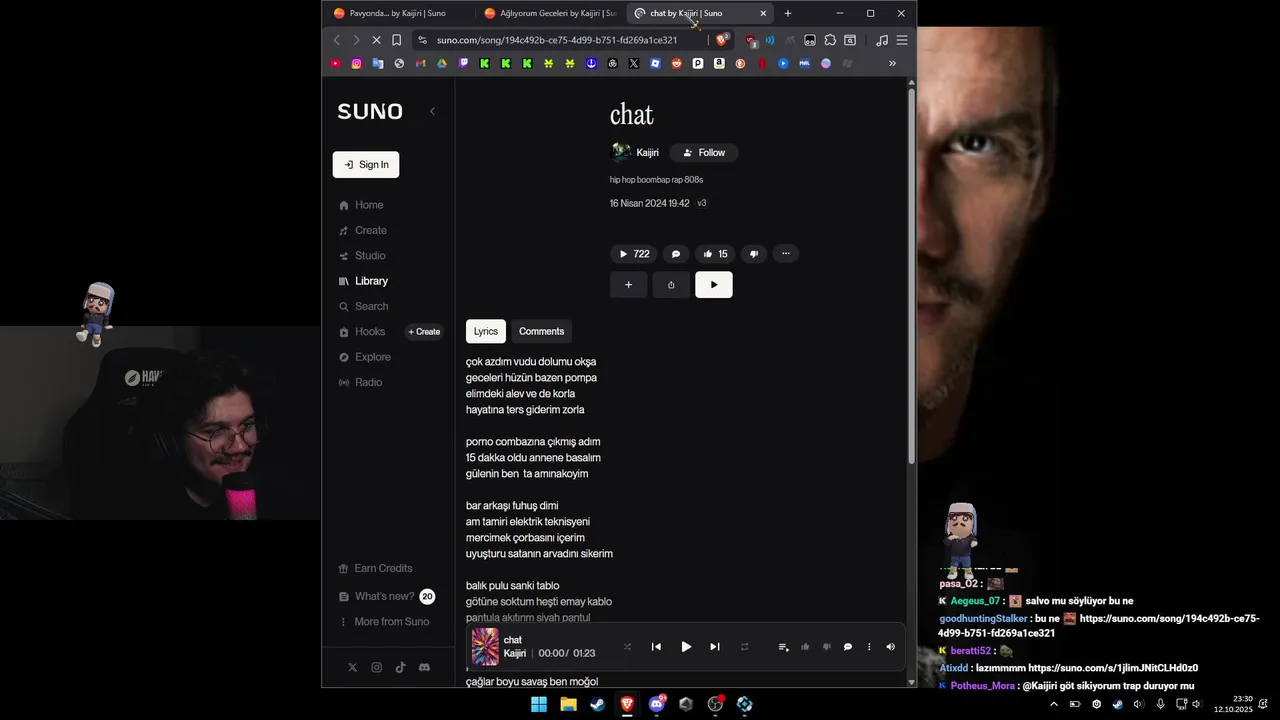Open the song's three-dots more menu
1280x720 pixels.
pyautogui.click(x=786, y=254)
